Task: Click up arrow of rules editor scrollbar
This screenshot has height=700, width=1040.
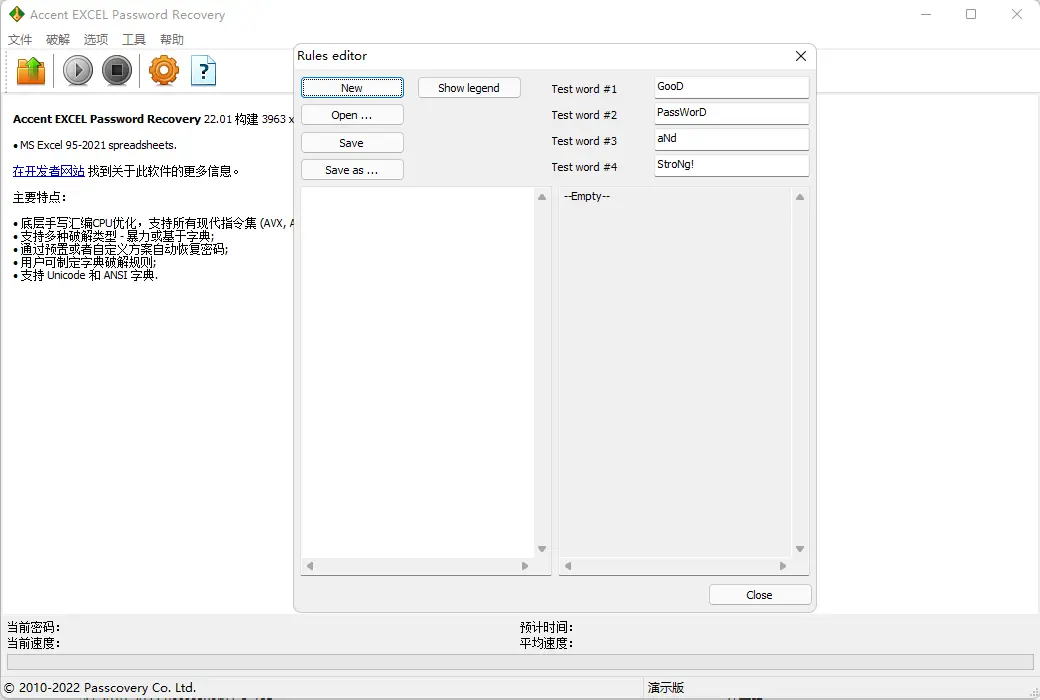Action: point(542,197)
